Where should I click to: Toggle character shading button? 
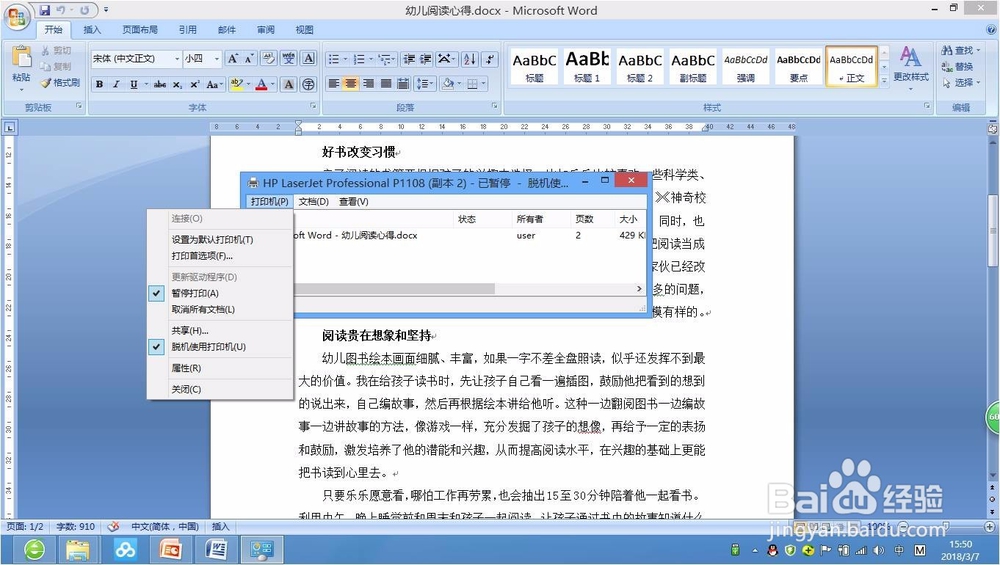click(288, 84)
